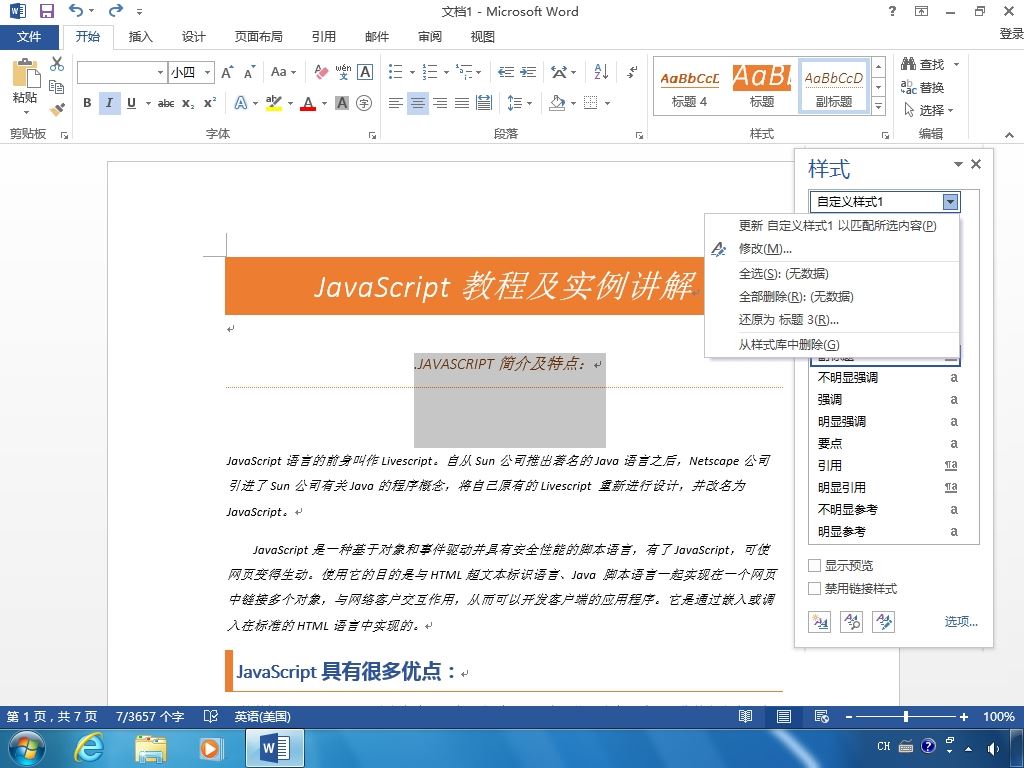This screenshot has width=1024, height=768.
Task: Center align the text
Action: point(417,103)
